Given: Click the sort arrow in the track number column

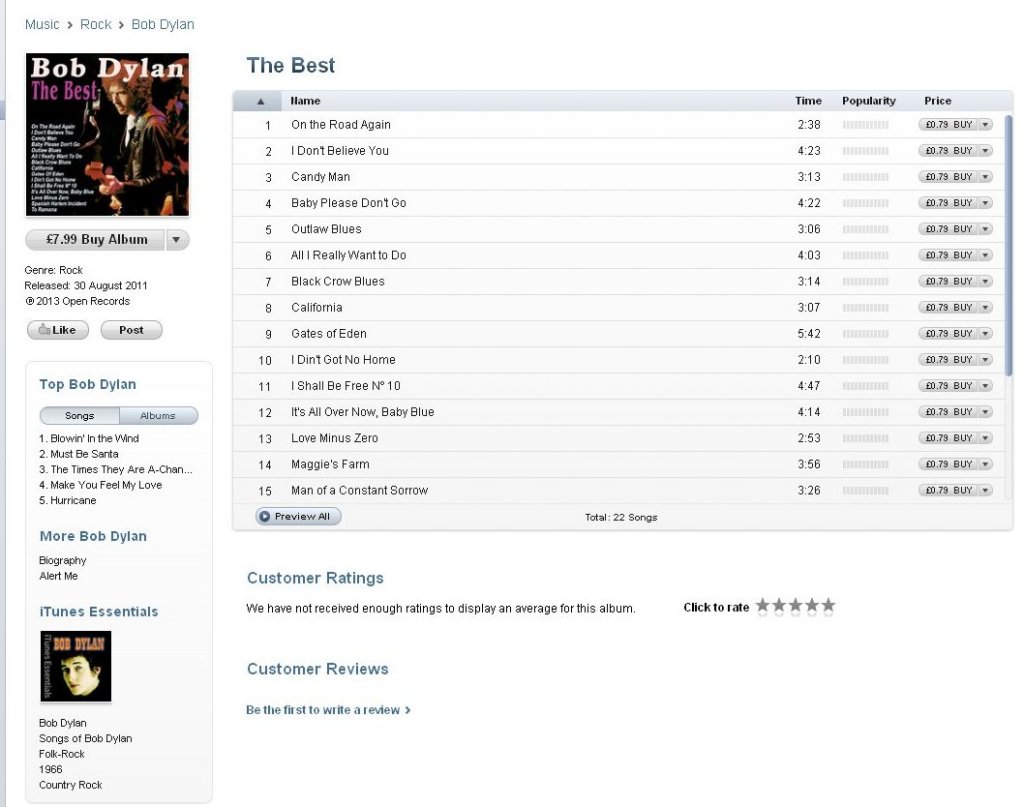Looking at the screenshot, I should coord(261,101).
